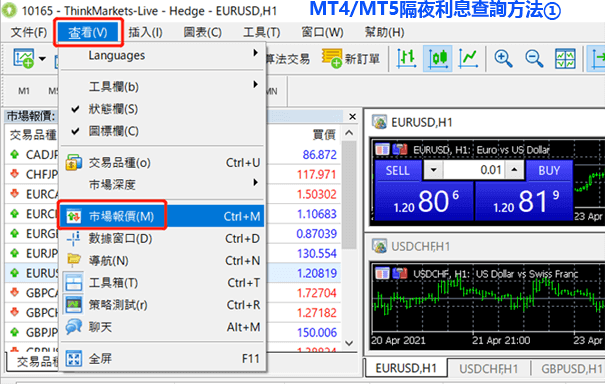Increase lot size with up arrow
The width and height of the screenshot is (605, 384).
tap(514, 170)
